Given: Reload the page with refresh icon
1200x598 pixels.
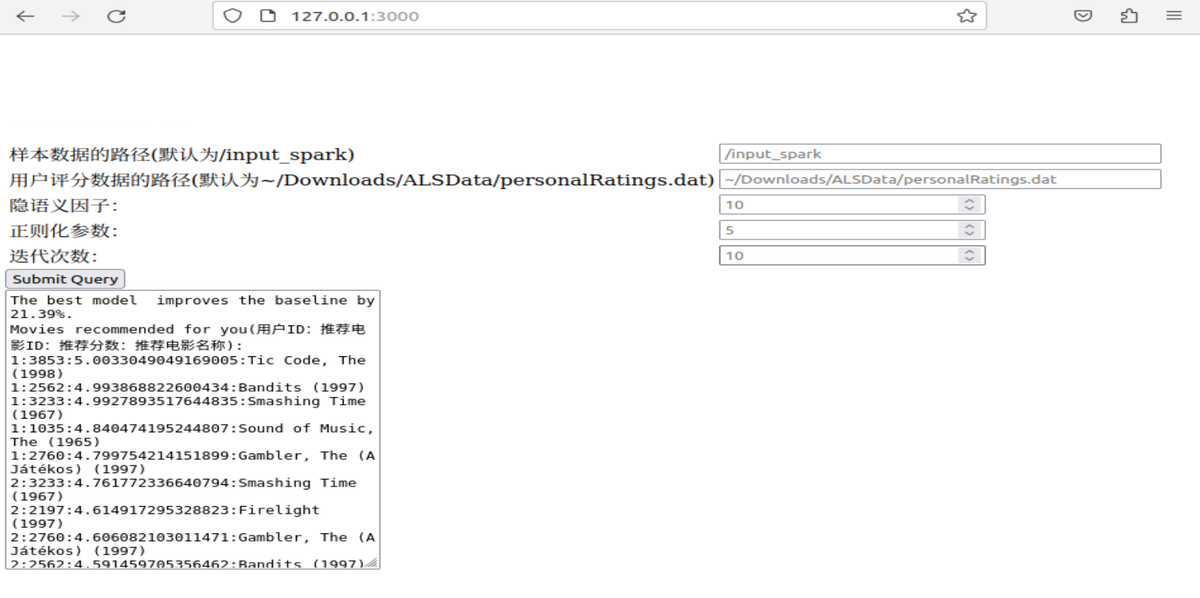Looking at the screenshot, I should coord(117,16).
